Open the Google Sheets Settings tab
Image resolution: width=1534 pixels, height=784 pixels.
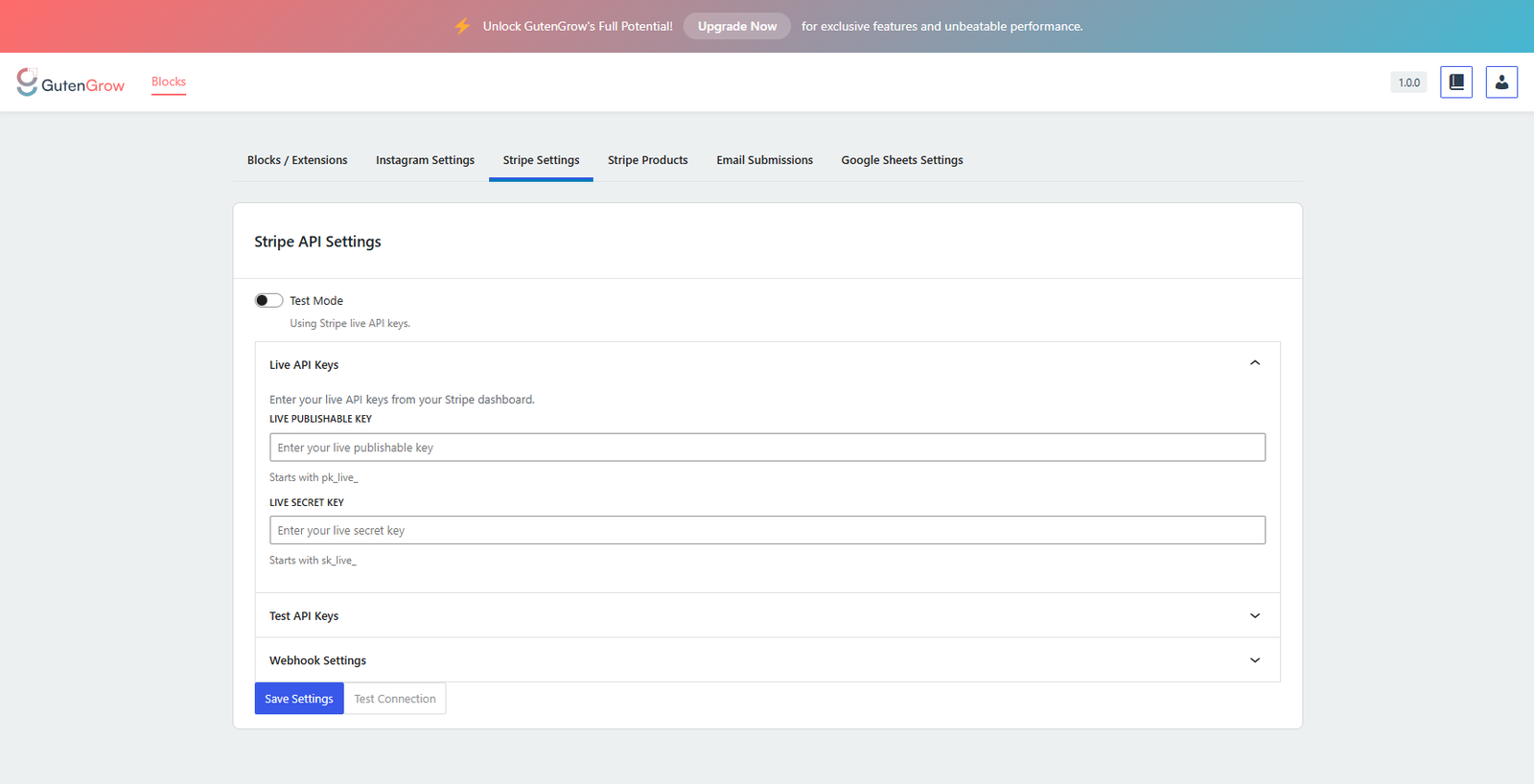(901, 160)
